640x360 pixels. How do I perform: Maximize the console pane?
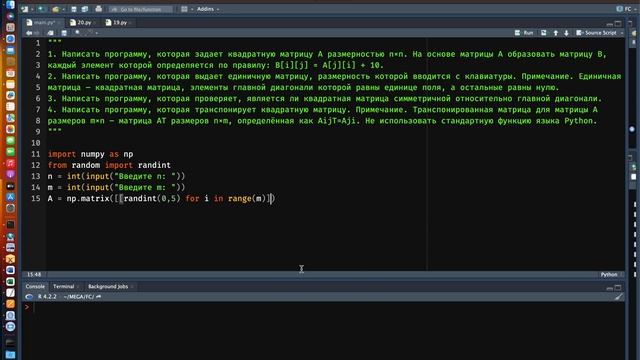[618, 287]
